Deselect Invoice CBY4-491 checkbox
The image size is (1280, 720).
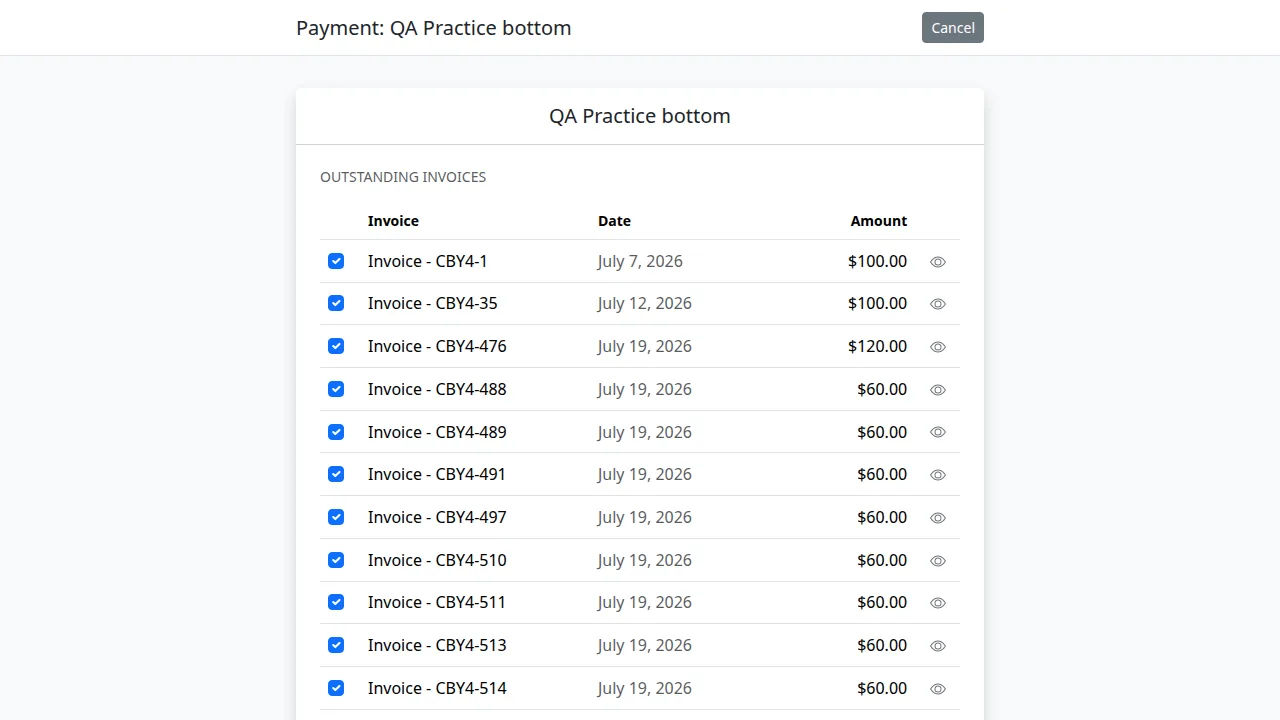coord(336,474)
